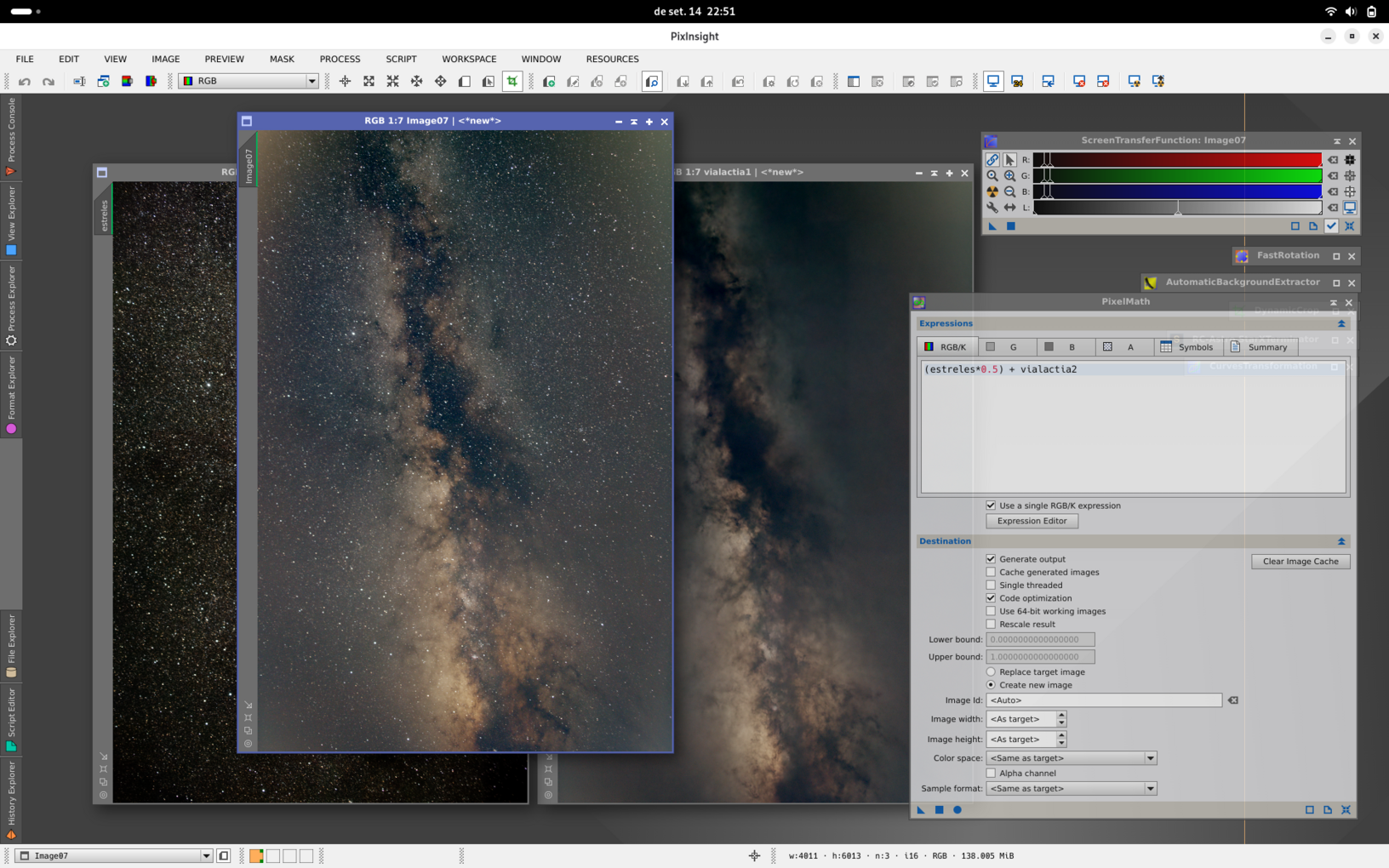
Task: Open the Sample format dropdown
Action: click(x=1072, y=789)
